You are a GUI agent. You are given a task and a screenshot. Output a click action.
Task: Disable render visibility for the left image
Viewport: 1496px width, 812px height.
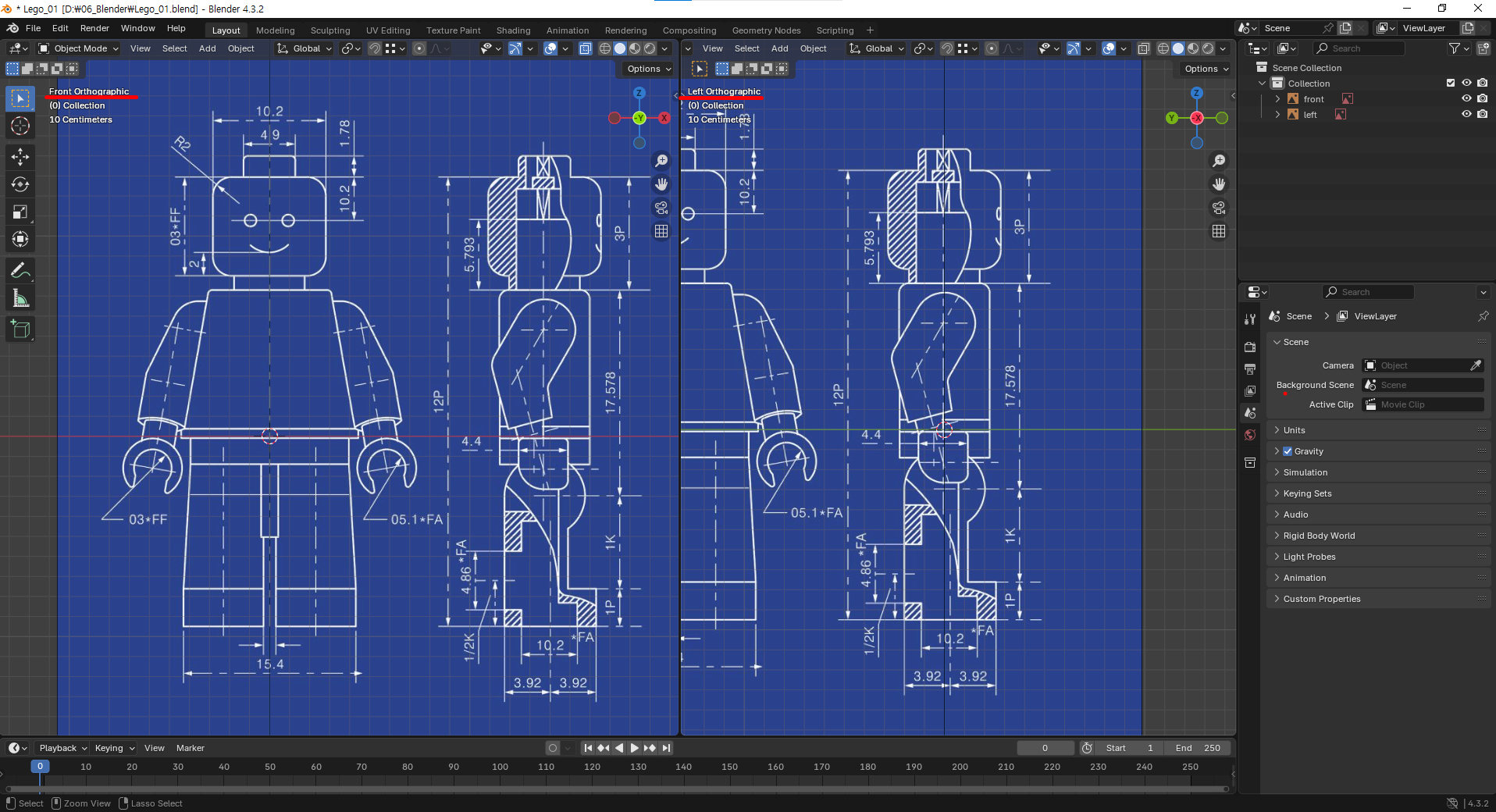(1484, 114)
